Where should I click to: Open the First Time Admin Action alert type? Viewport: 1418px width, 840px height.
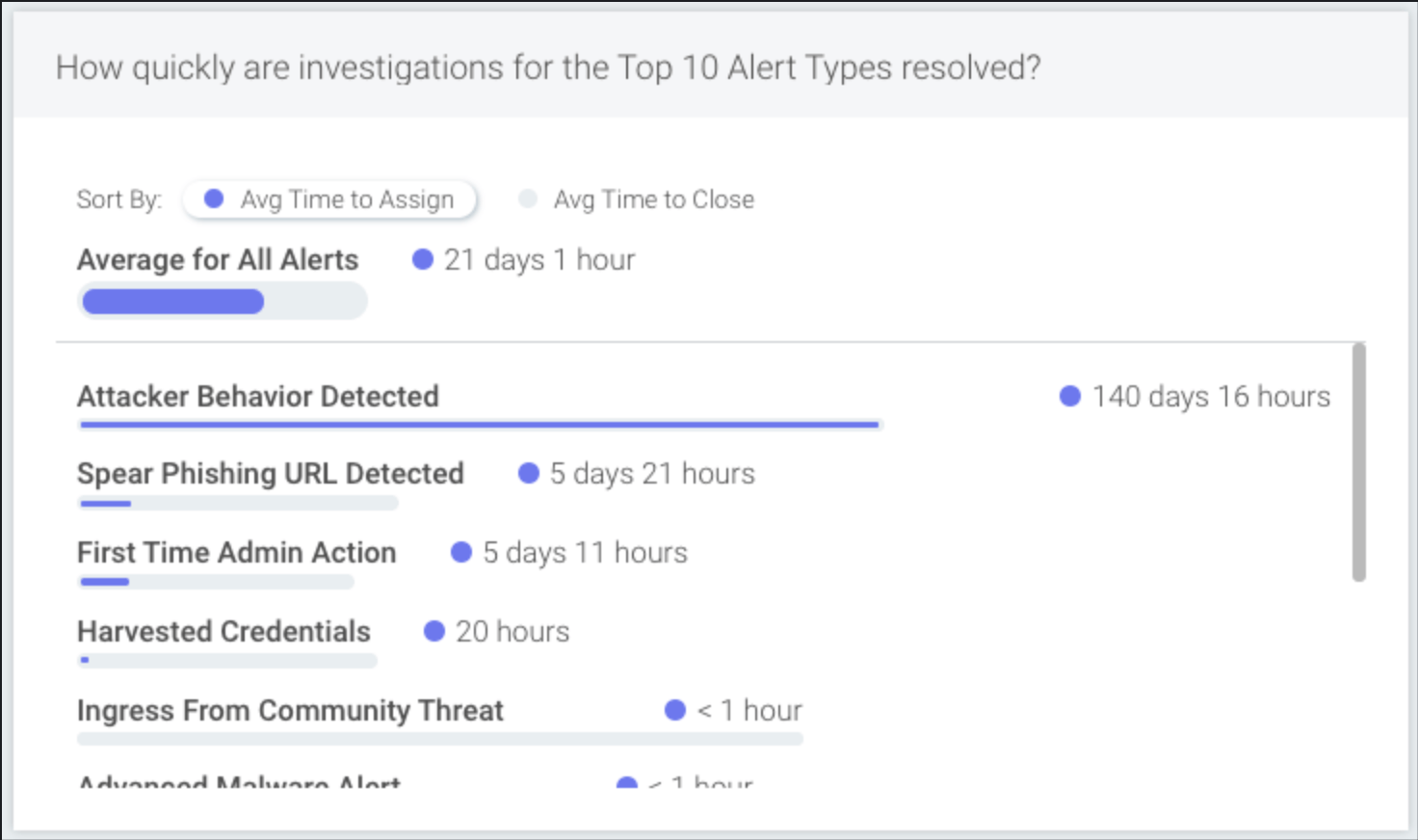pos(236,552)
